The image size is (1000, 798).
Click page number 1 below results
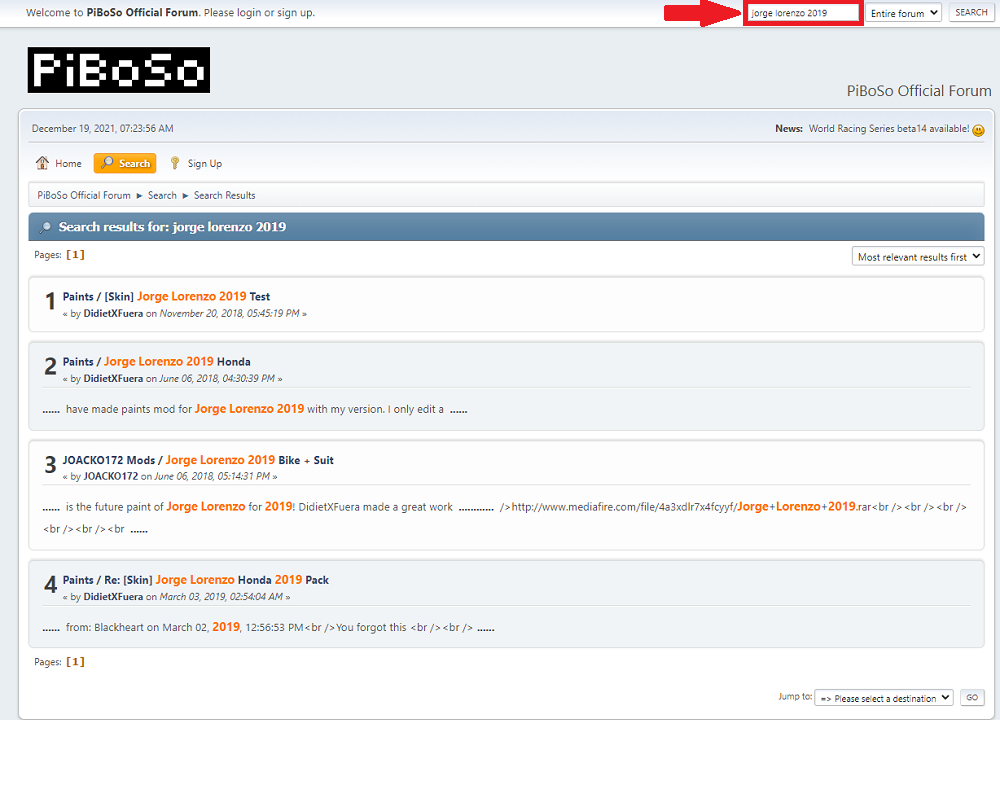[75, 661]
